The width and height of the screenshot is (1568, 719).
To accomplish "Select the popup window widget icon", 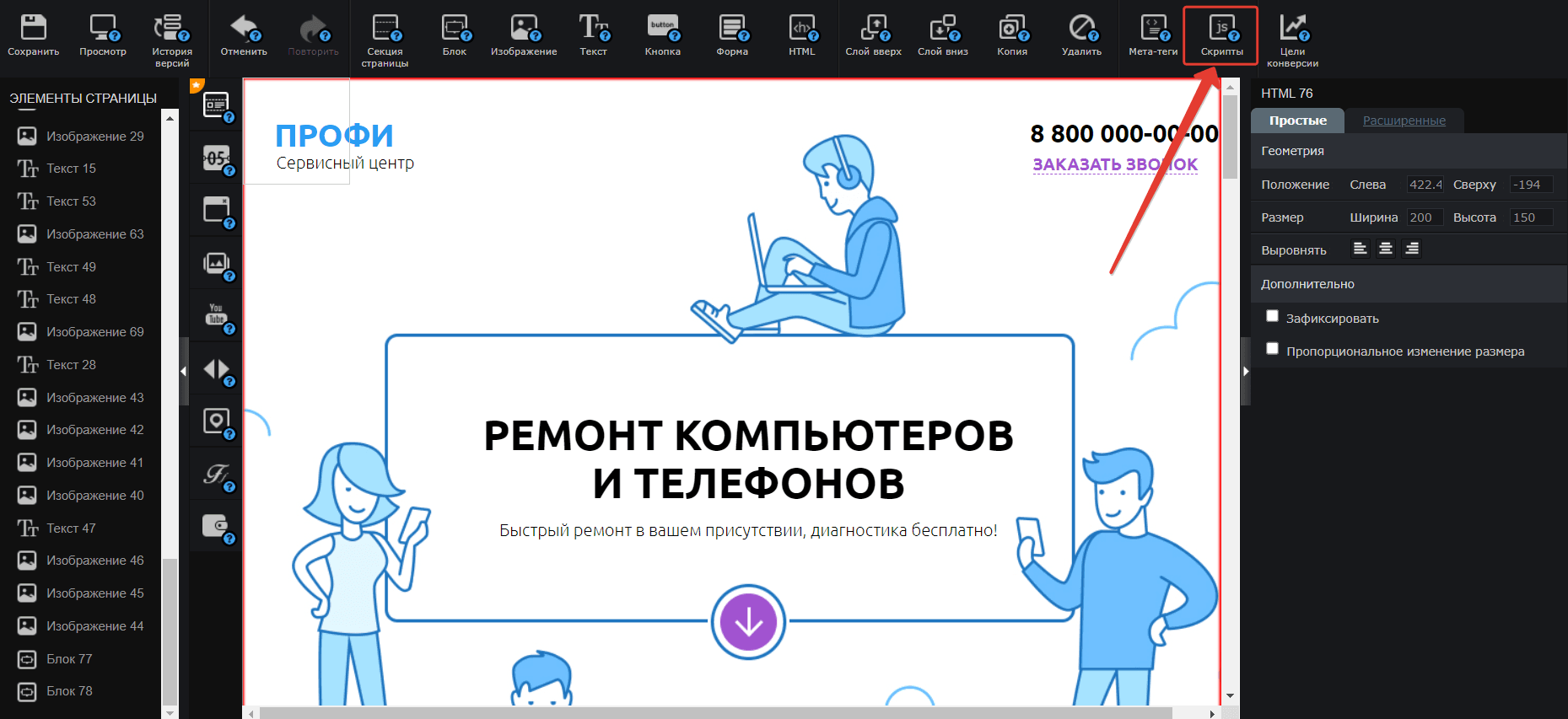I will (x=217, y=210).
